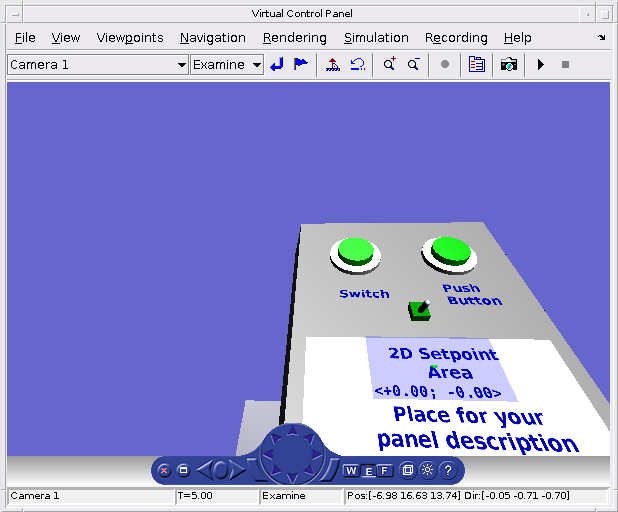Click 'Examine' in the status bar
This screenshot has height=512, width=618.
point(283,495)
